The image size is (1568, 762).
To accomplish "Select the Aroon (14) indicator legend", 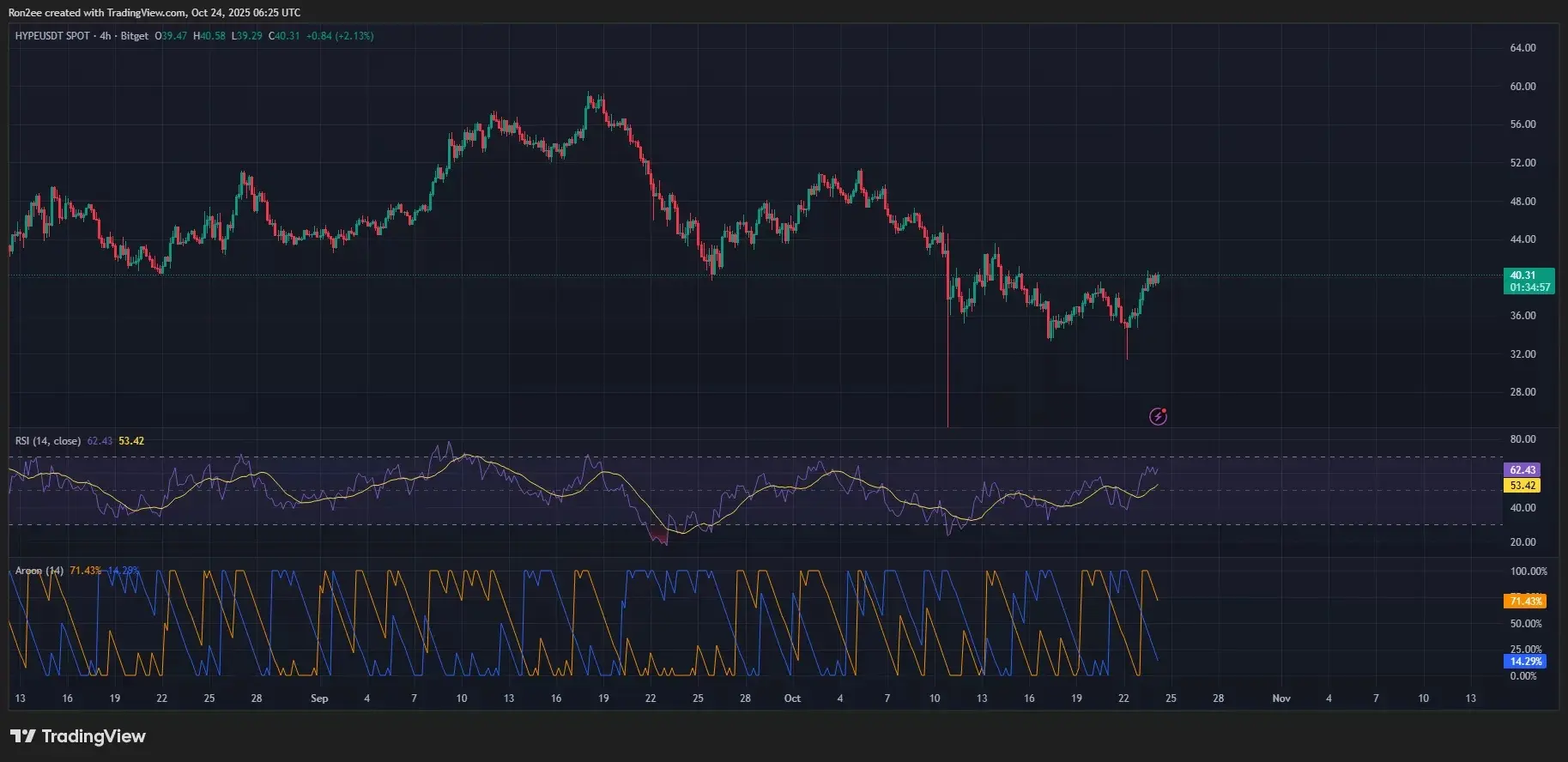I will point(39,571).
